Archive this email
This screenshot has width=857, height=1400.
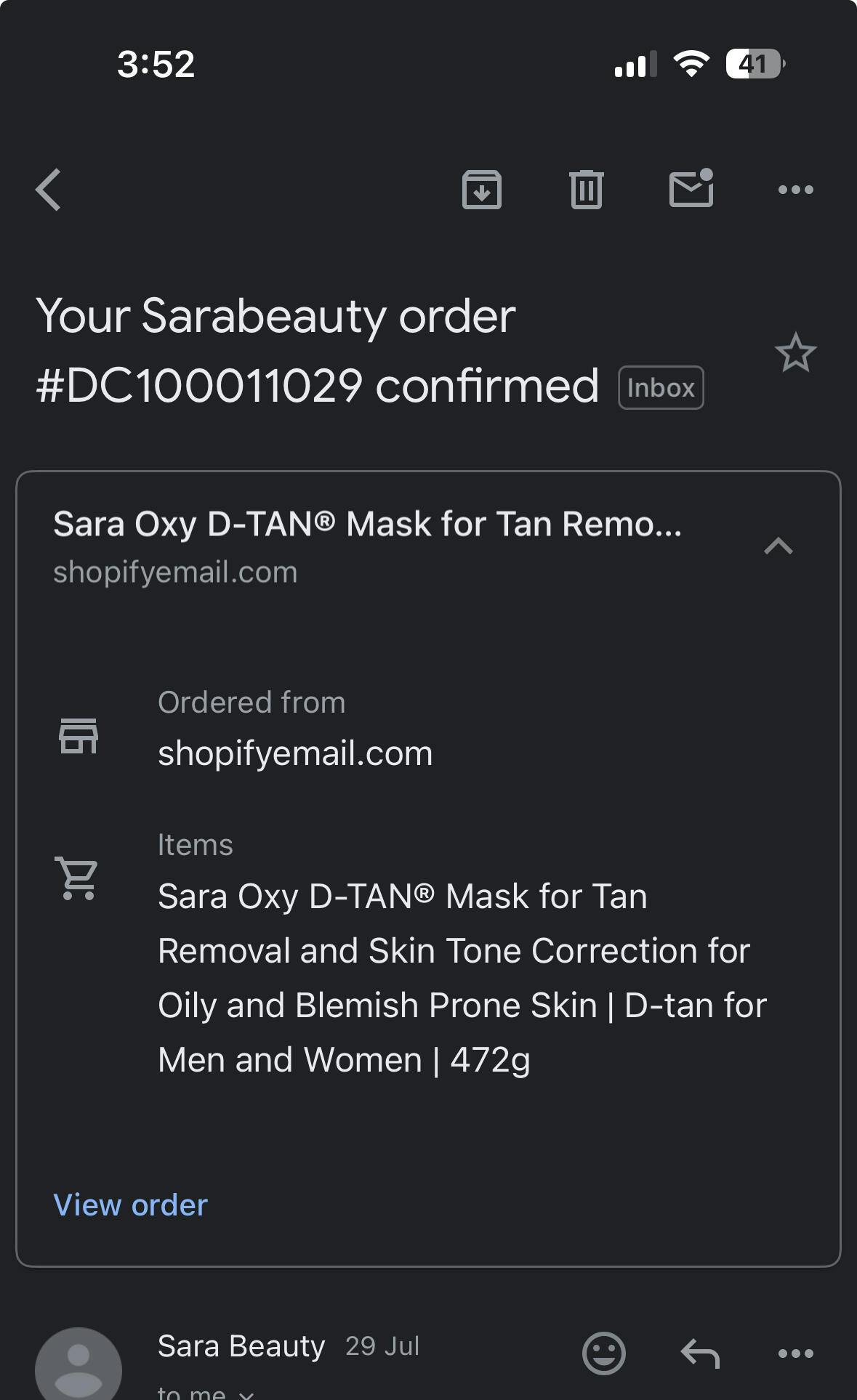pos(482,190)
